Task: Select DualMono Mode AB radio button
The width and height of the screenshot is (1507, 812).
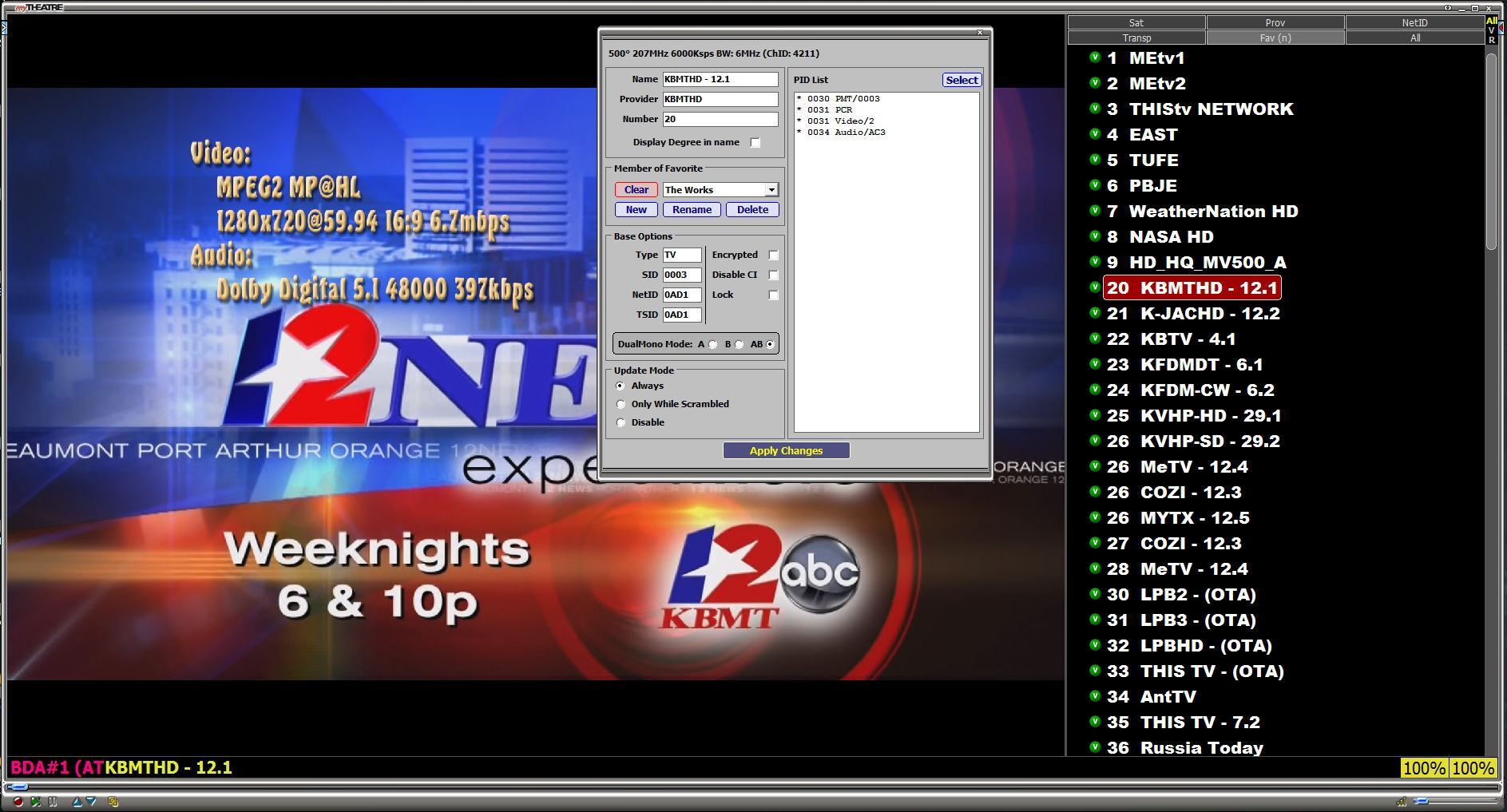Action: click(x=770, y=344)
